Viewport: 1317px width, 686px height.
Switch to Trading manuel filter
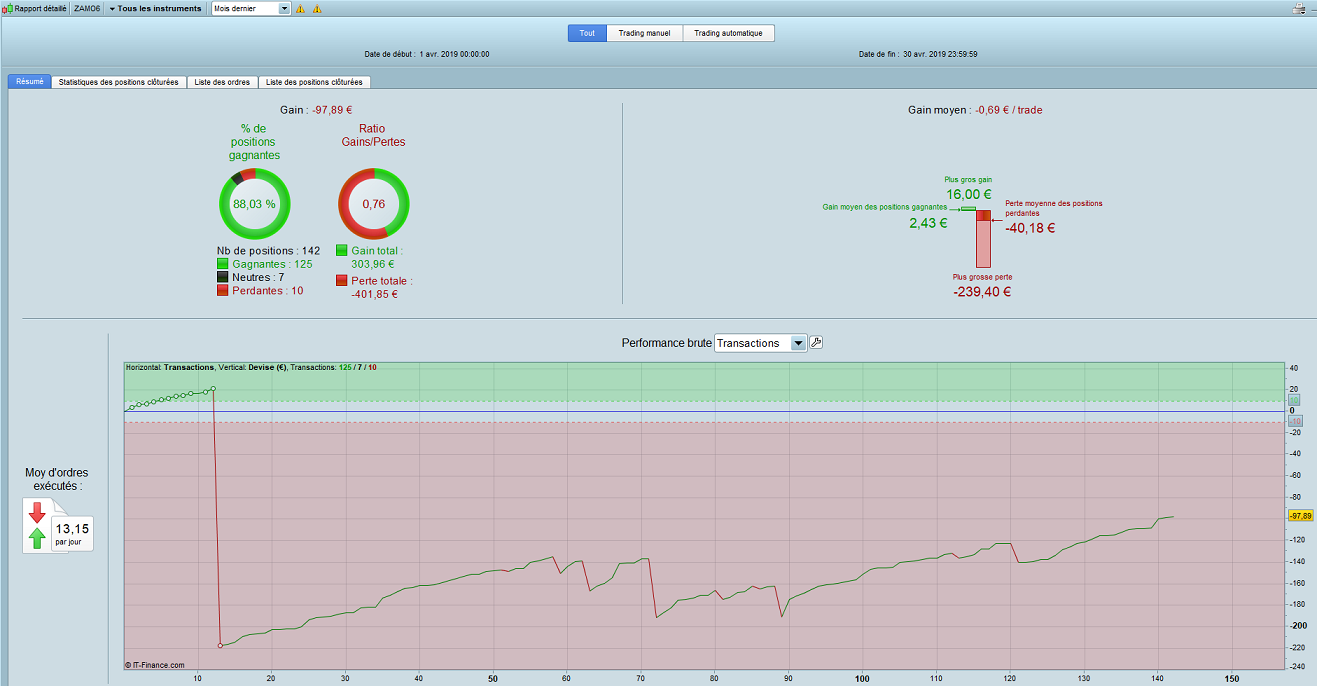pyautogui.click(x=644, y=33)
